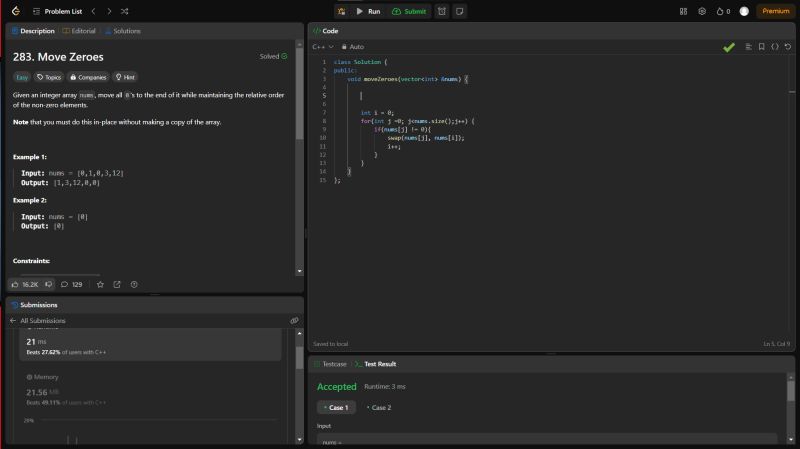The height and width of the screenshot is (449, 800).
Task: Reset code to default icon
Action: 788,47
